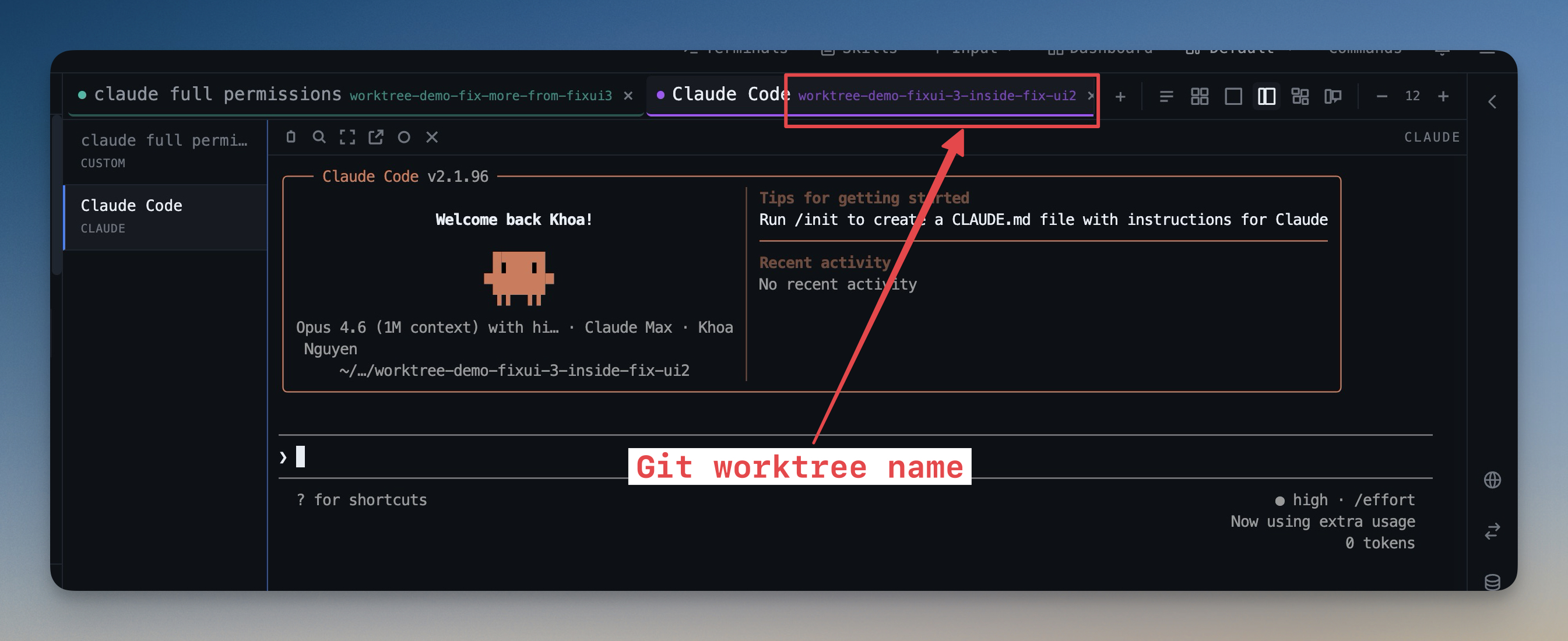Screen dimensions: 1568x641
Task: Click the swap arrows icon in right sidebar
Action: [1492, 531]
